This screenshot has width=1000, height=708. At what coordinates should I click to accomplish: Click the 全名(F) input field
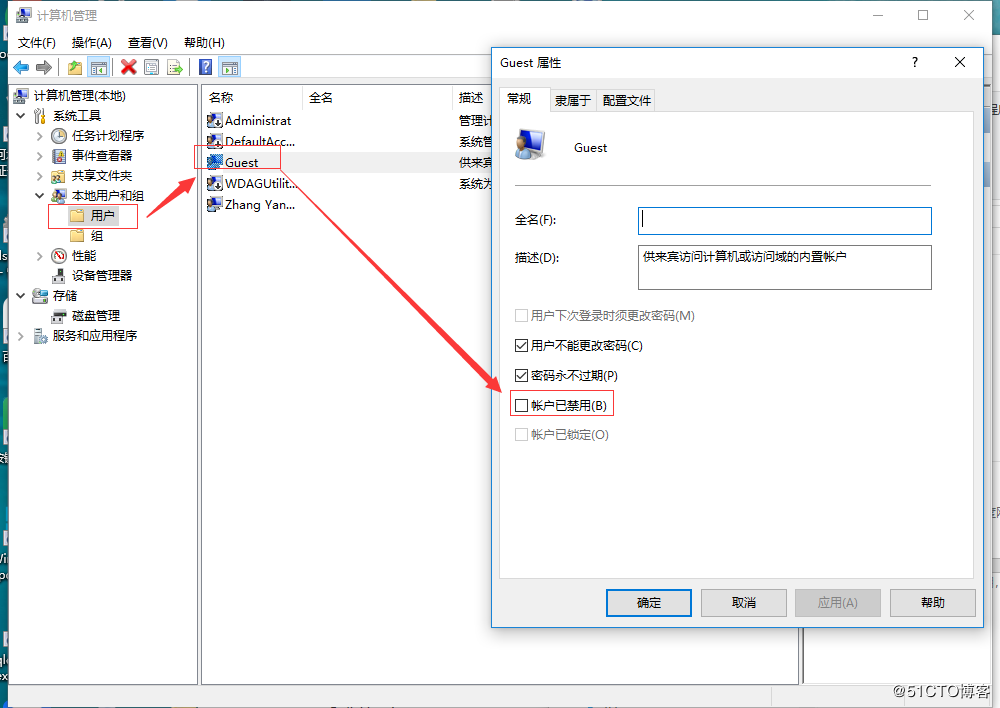click(x=784, y=221)
